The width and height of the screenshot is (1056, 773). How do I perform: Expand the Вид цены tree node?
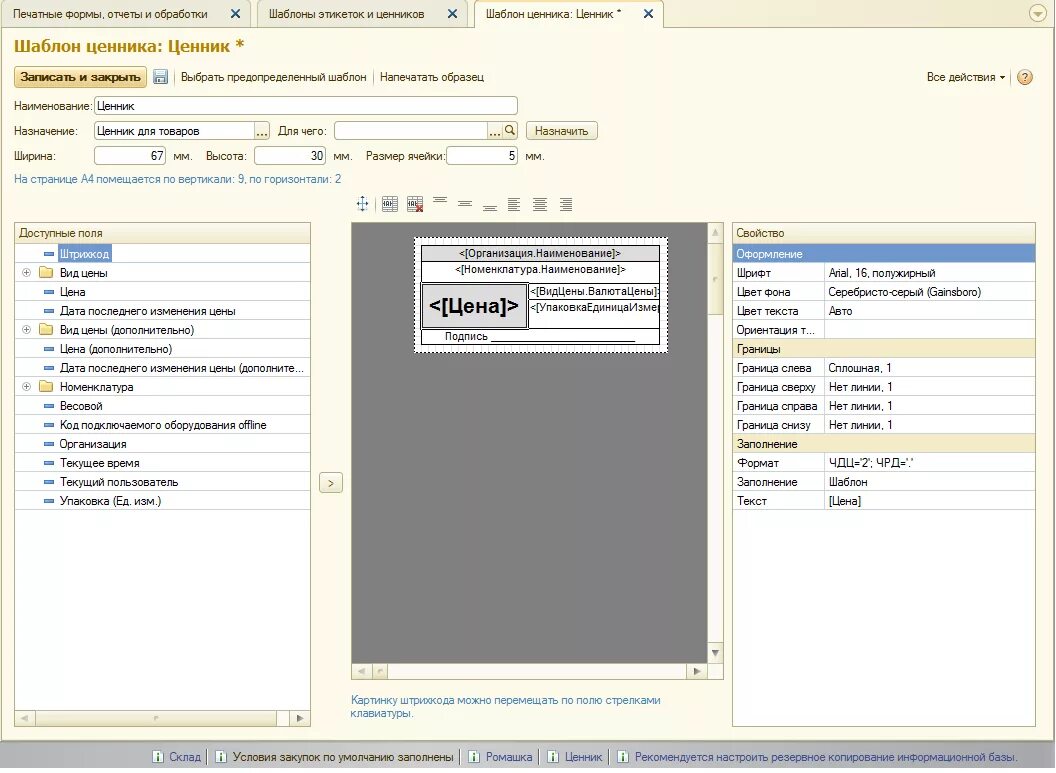click(26, 273)
